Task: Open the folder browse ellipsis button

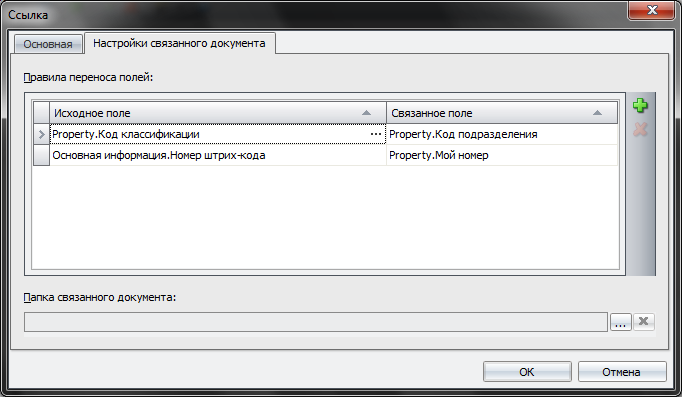Action: [621, 321]
